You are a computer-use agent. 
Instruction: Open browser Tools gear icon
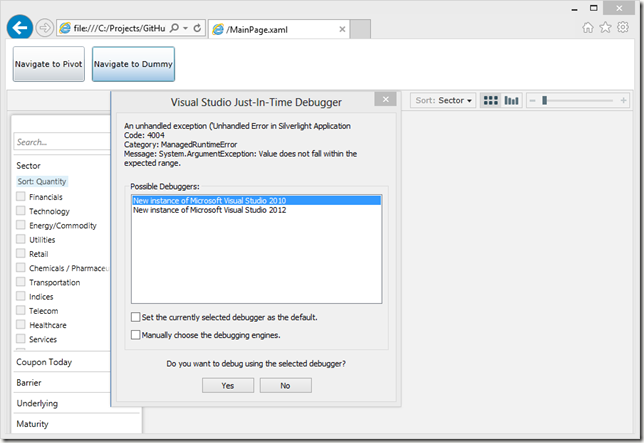pyautogui.click(x=623, y=27)
